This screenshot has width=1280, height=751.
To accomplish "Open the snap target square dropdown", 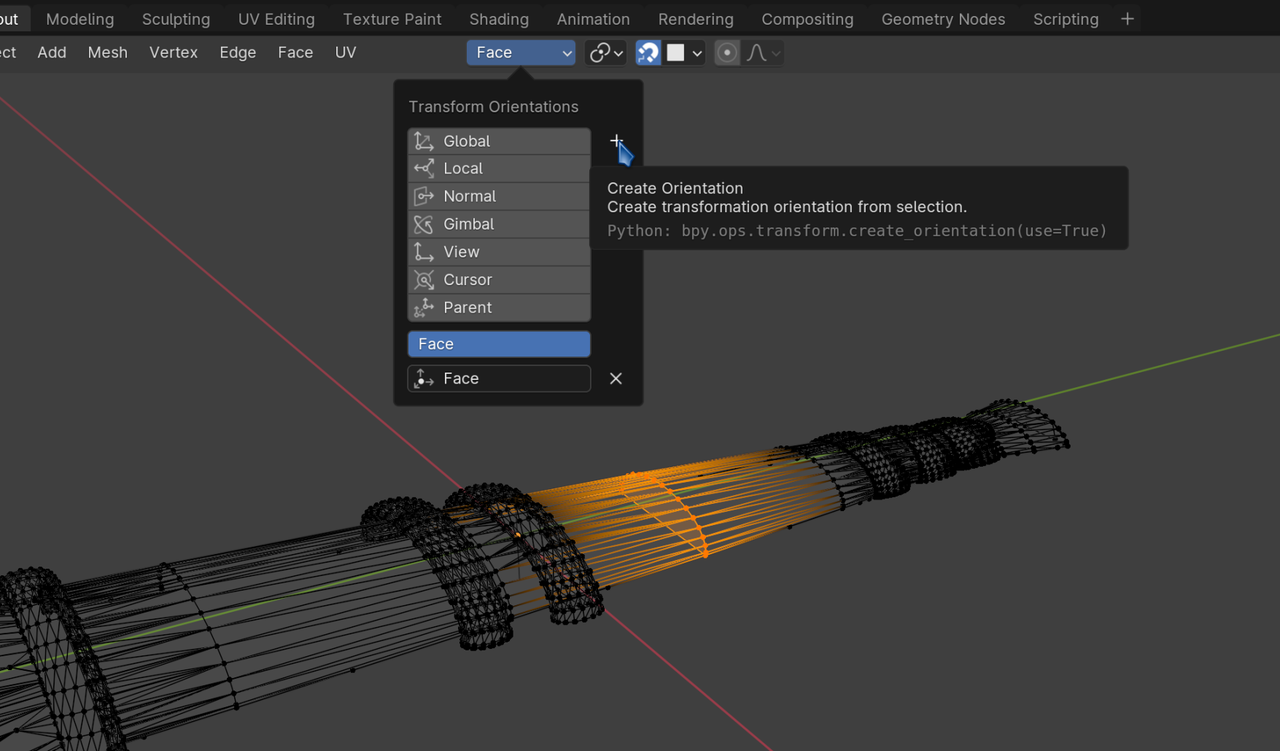I will click(677, 53).
